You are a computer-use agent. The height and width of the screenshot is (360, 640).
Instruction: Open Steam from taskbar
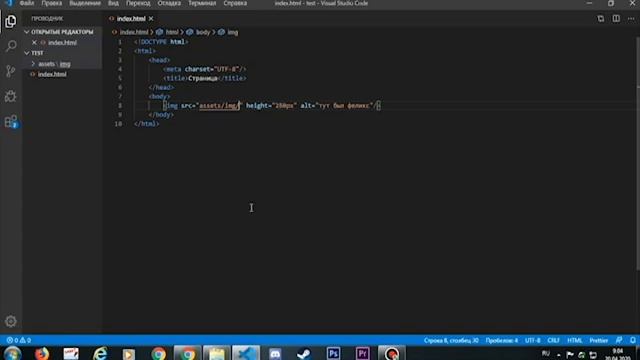point(304,353)
